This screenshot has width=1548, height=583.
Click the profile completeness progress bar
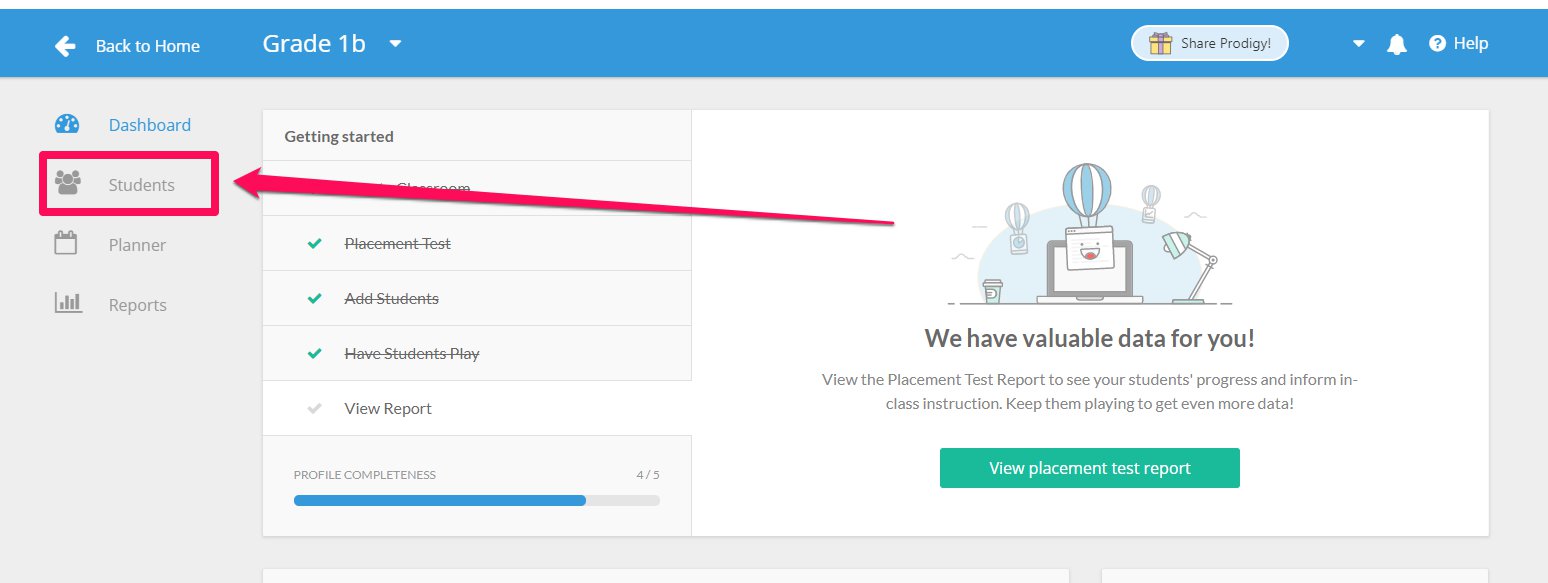(x=477, y=500)
